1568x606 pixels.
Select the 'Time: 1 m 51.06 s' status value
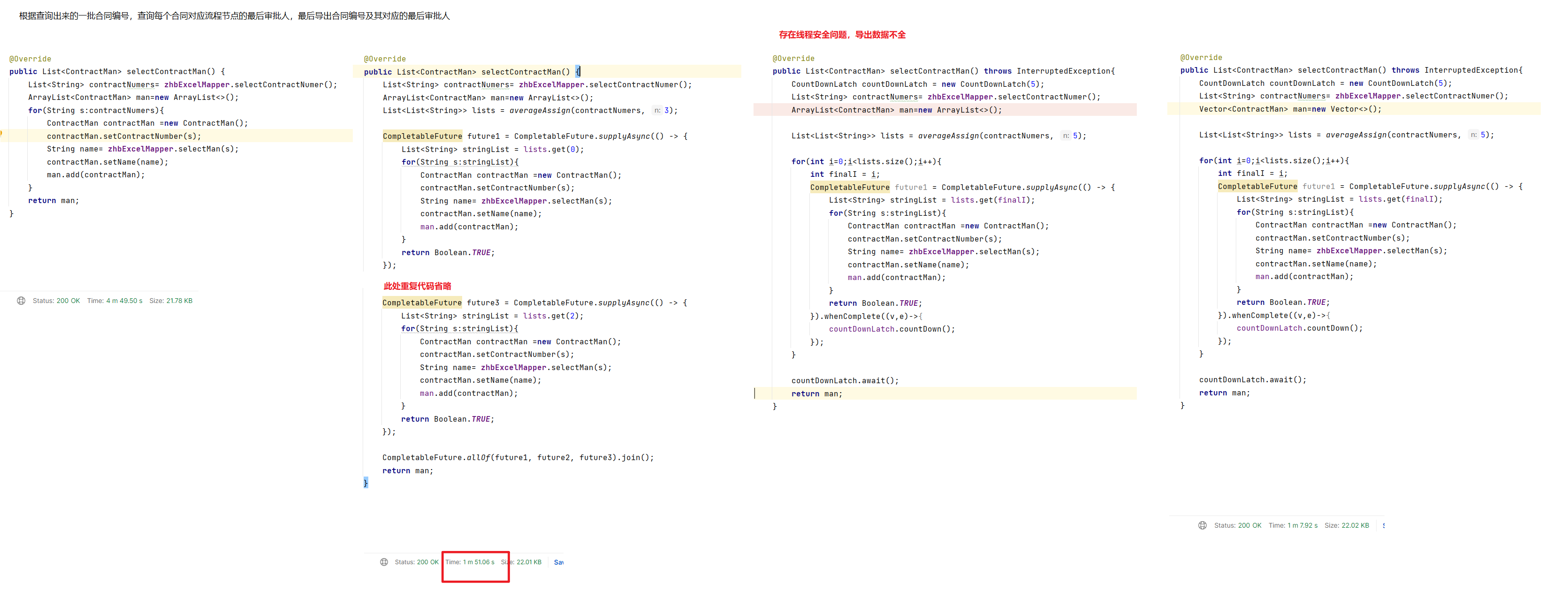[470, 562]
